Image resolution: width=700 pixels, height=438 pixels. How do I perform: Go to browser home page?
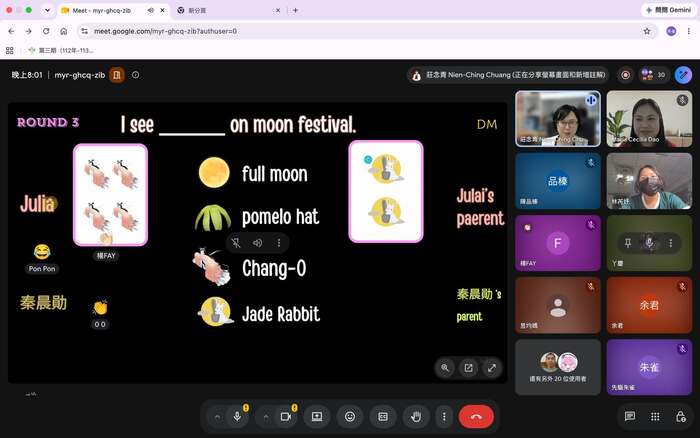click(x=63, y=31)
